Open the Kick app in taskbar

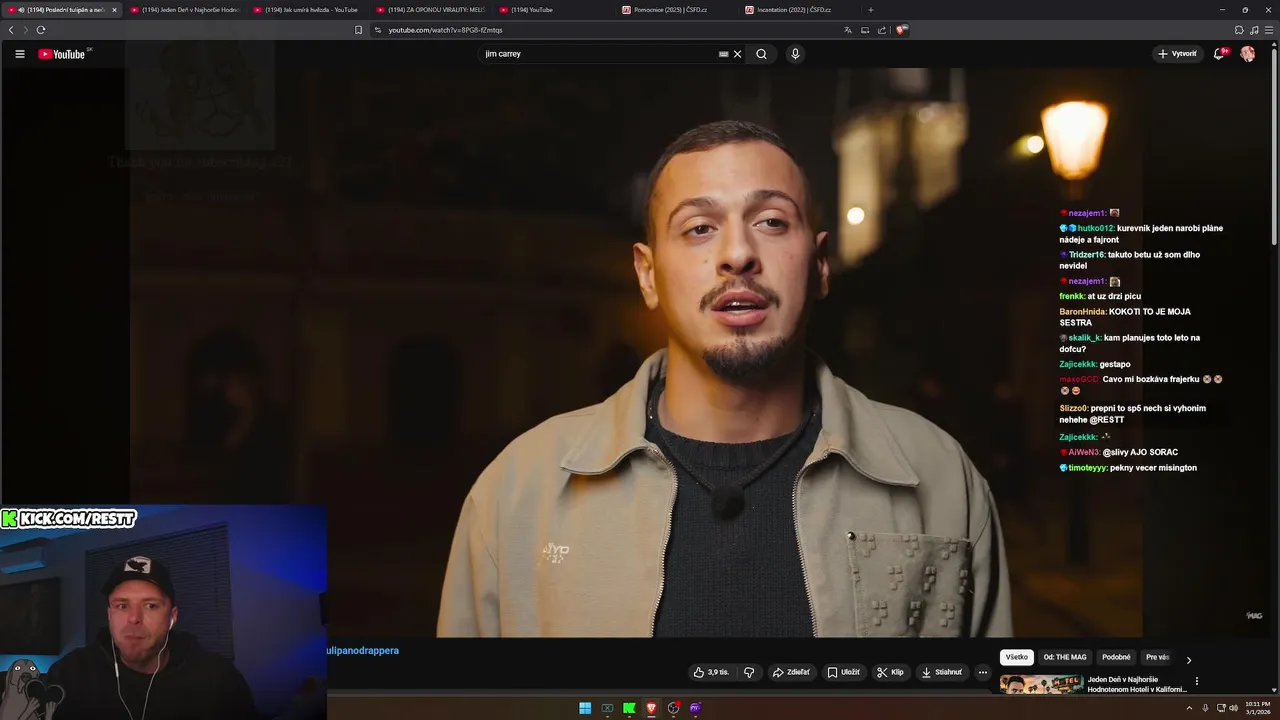[629, 708]
